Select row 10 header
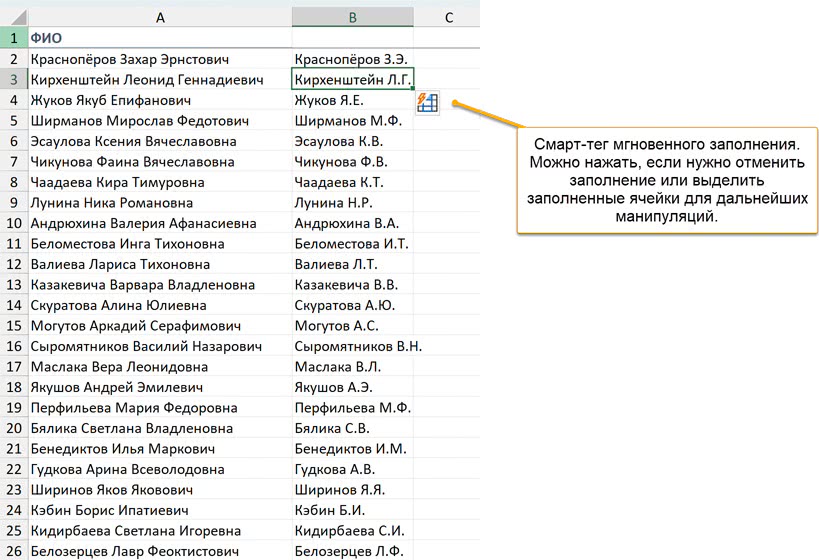This screenshot has height=560, width=819. click(14, 223)
